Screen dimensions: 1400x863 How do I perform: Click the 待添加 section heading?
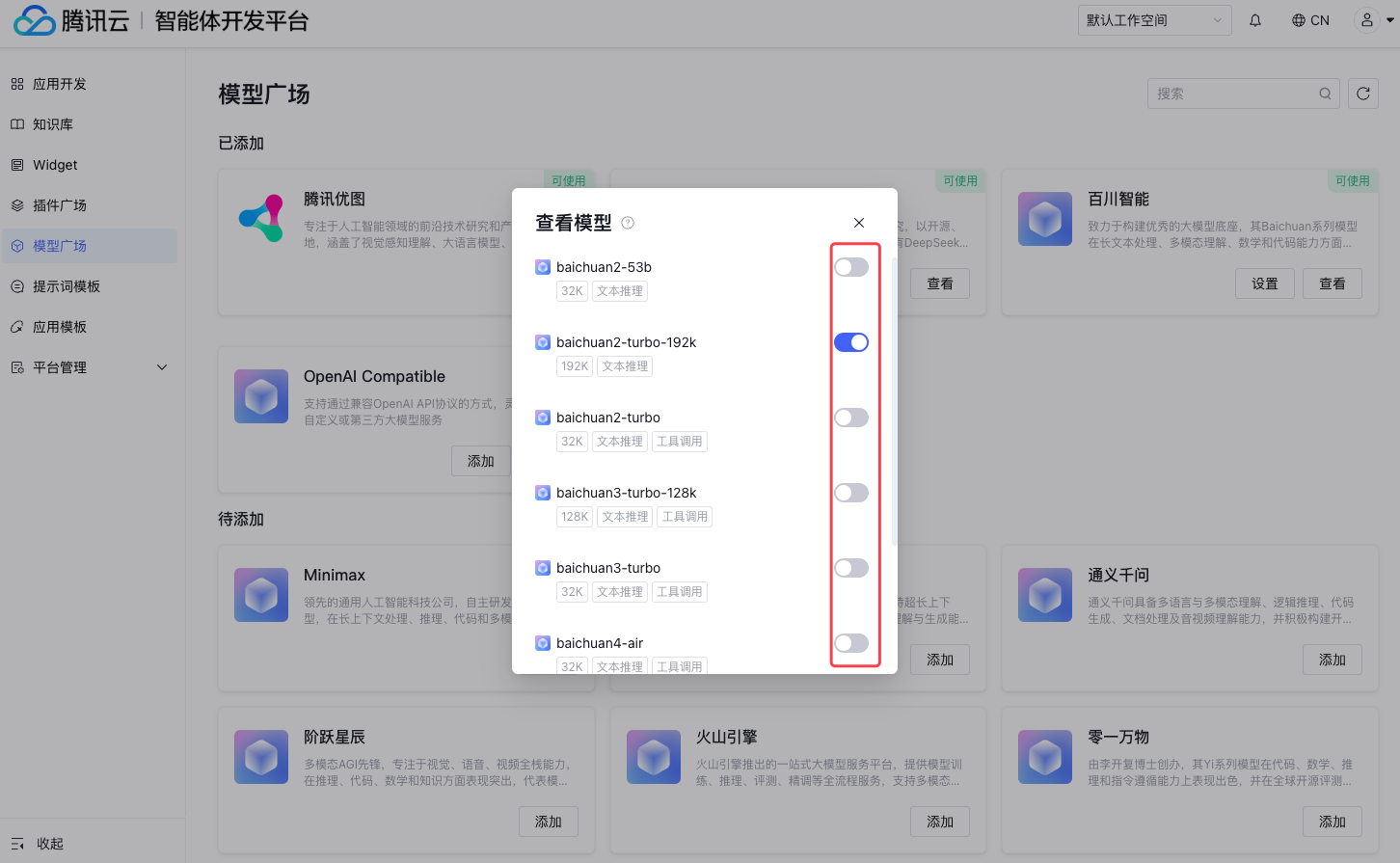(241, 519)
